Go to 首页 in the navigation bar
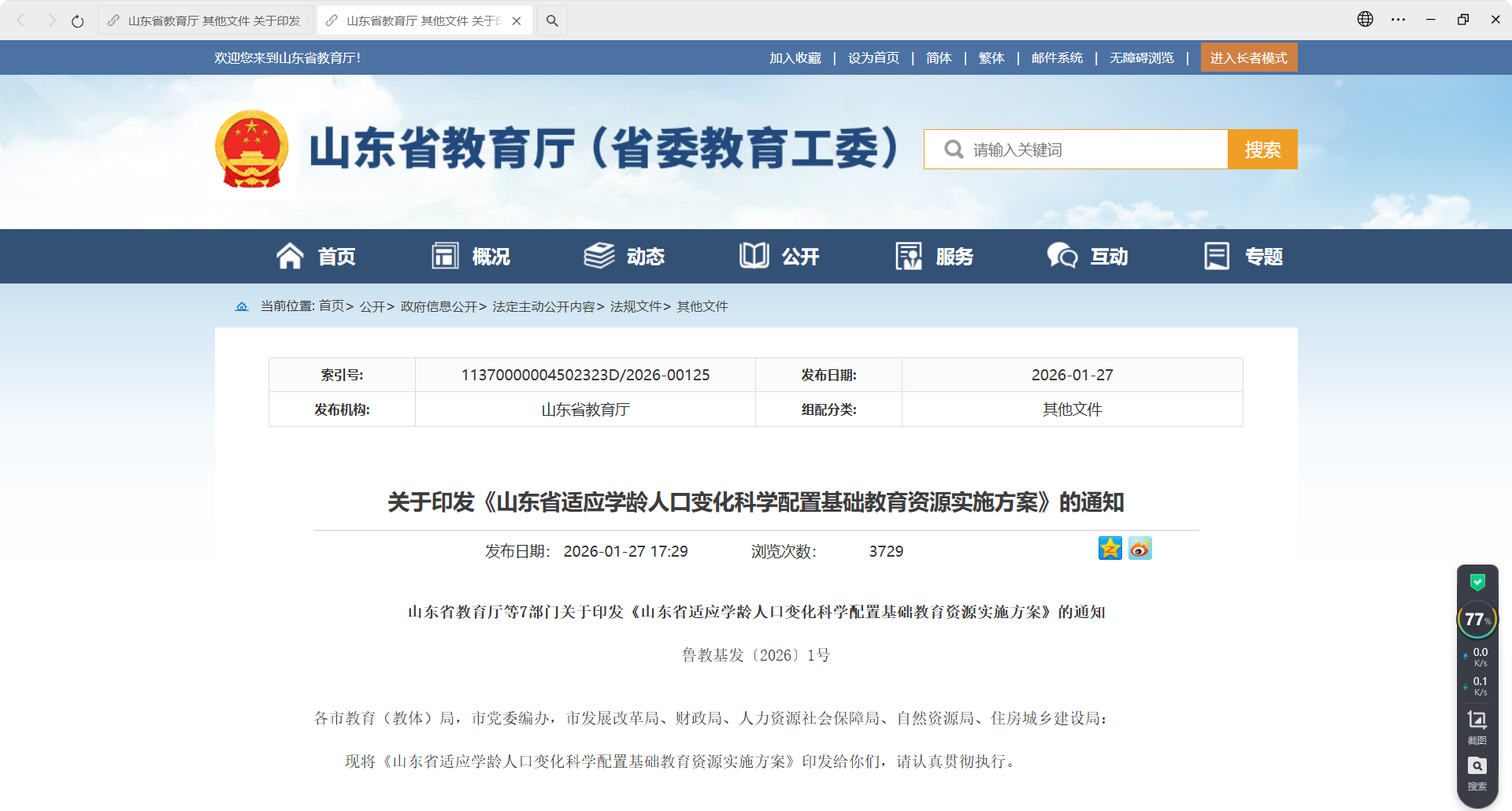Screen dimensions: 1512x811 pyautogui.click(x=316, y=257)
